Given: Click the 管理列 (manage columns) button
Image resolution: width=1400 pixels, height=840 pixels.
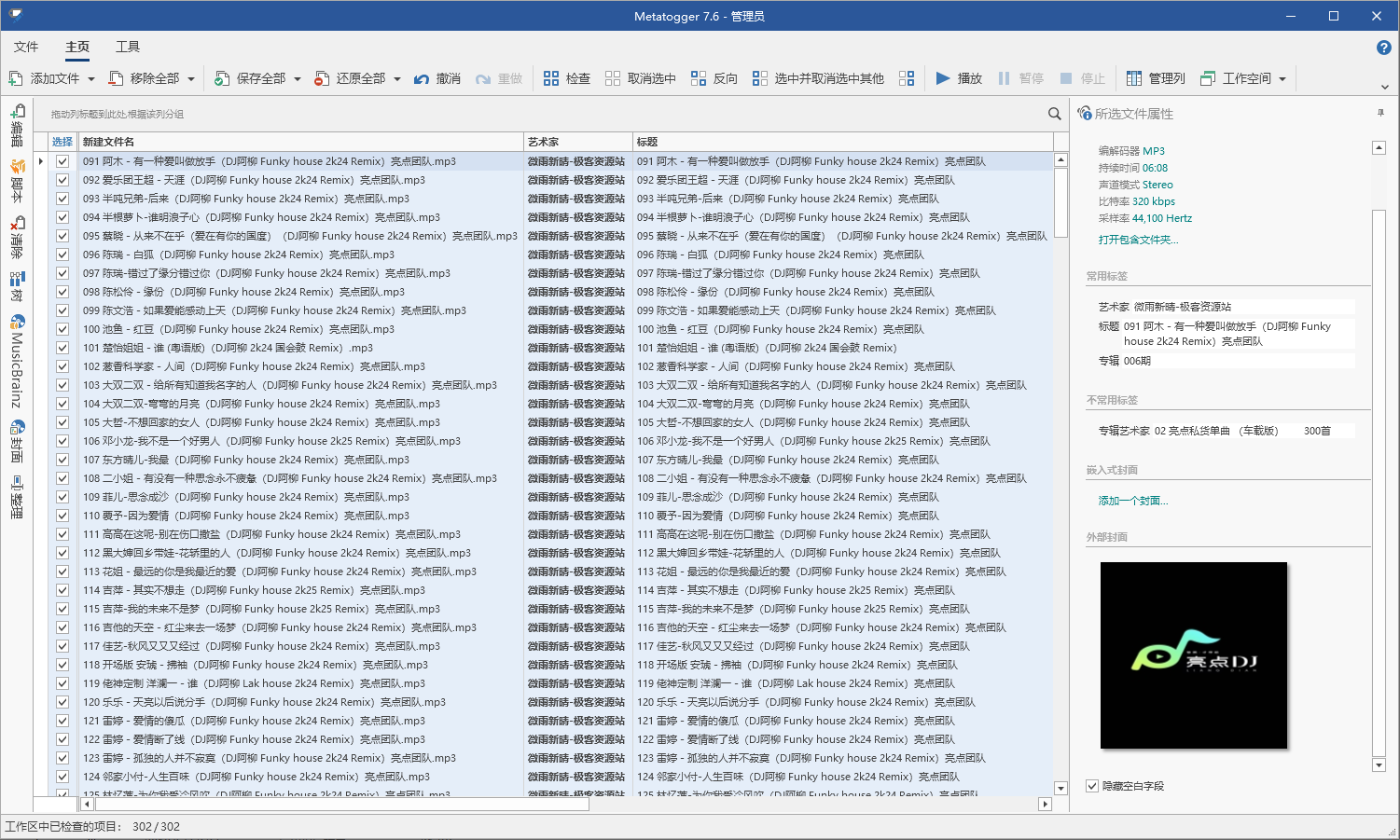Looking at the screenshot, I should click(1156, 78).
